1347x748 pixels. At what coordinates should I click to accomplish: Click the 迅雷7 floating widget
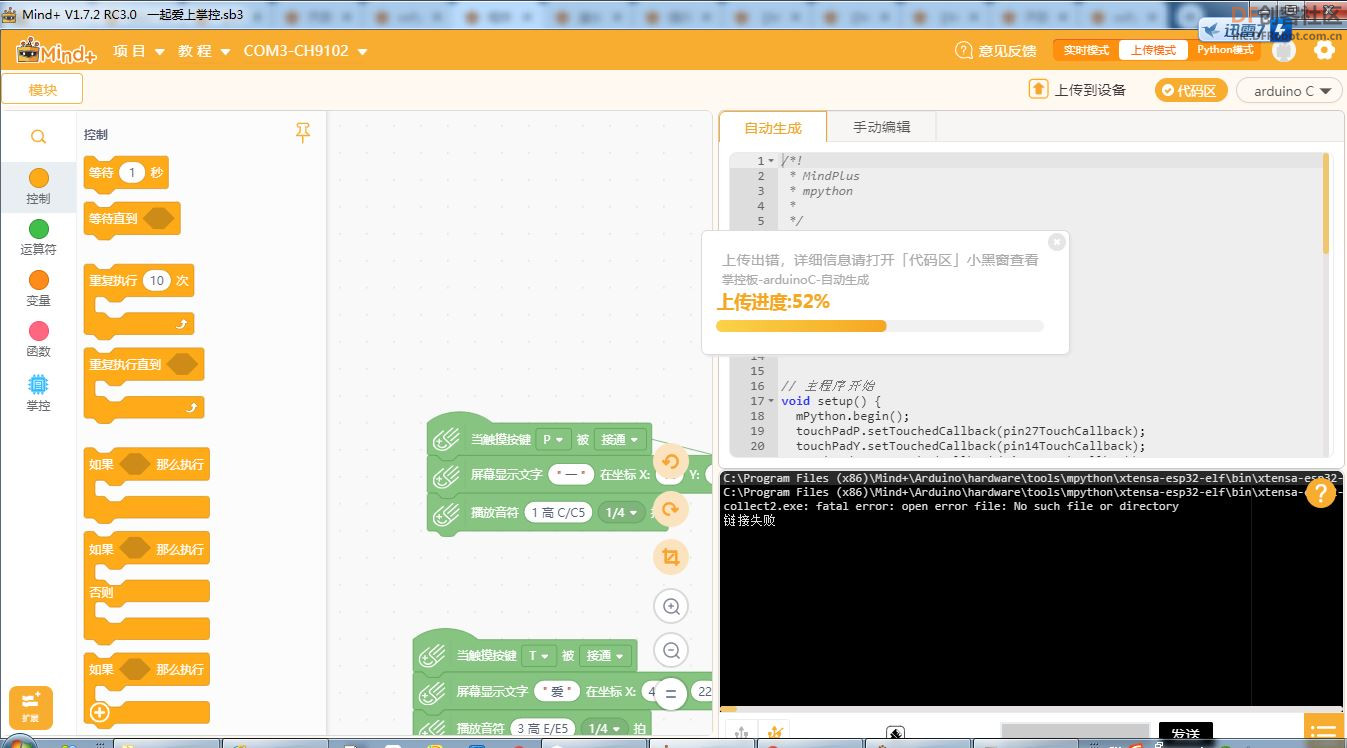1246,31
